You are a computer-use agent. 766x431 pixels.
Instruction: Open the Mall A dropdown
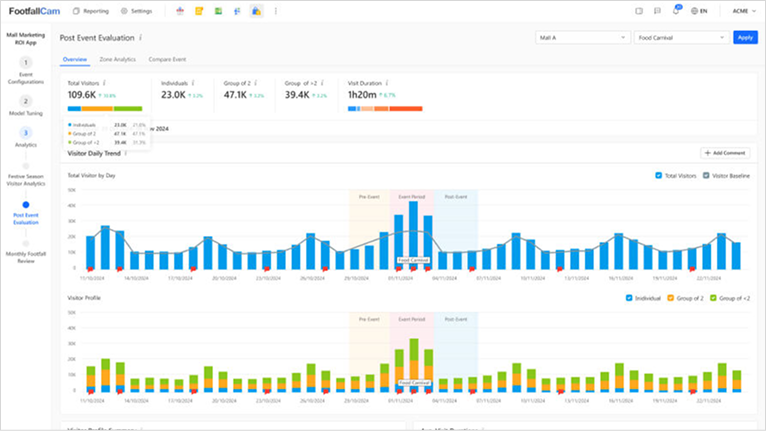(x=582, y=38)
